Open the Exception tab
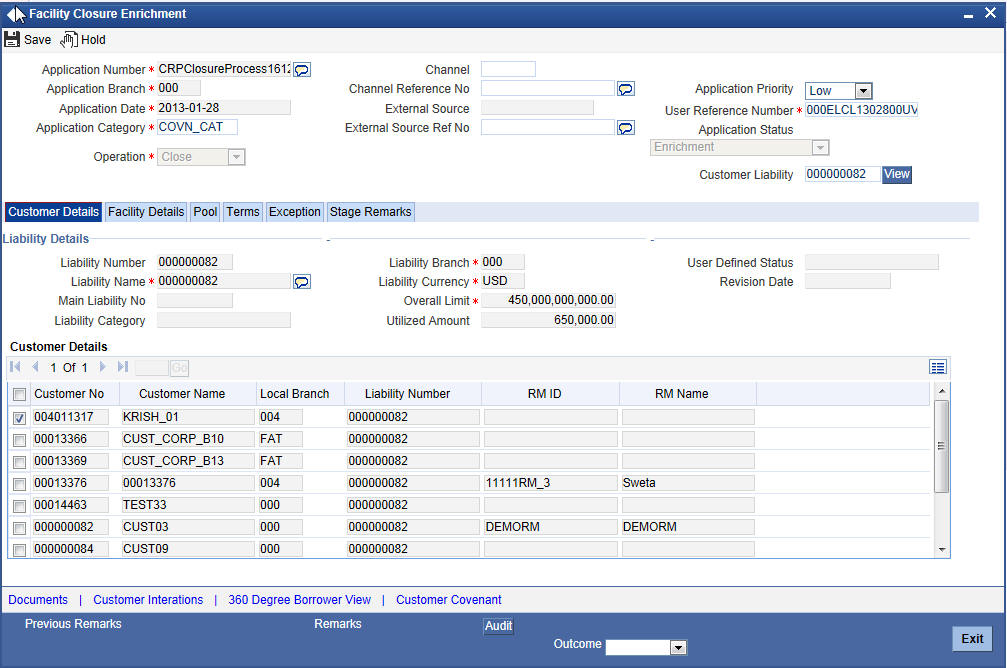This screenshot has width=1007, height=668. click(295, 212)
